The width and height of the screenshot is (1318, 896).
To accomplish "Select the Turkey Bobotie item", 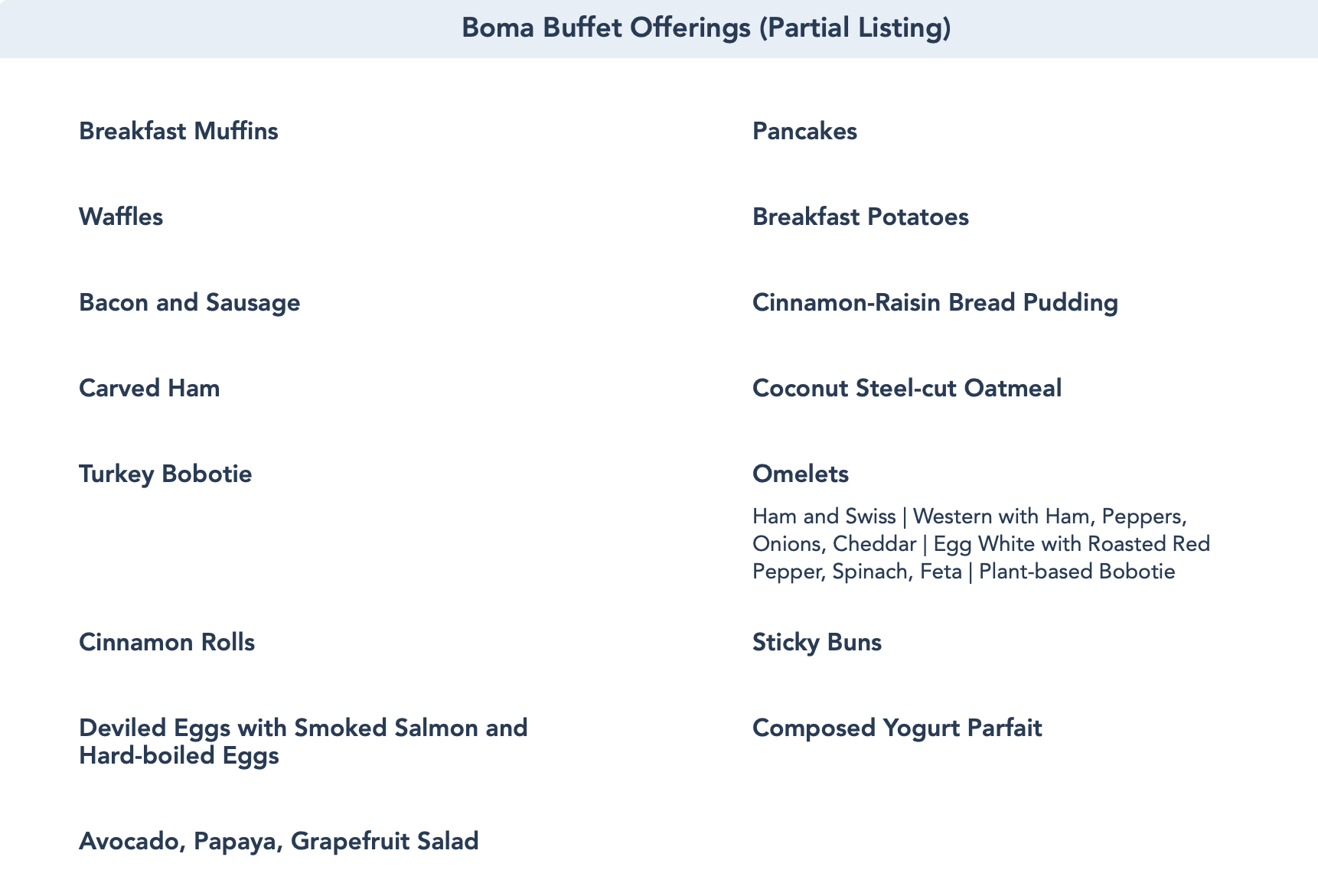I will tap(165, 474).
